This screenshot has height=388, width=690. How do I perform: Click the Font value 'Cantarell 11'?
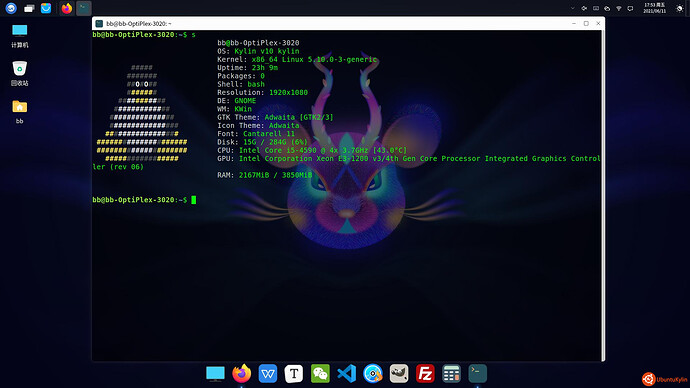click(x=269, y=134)
